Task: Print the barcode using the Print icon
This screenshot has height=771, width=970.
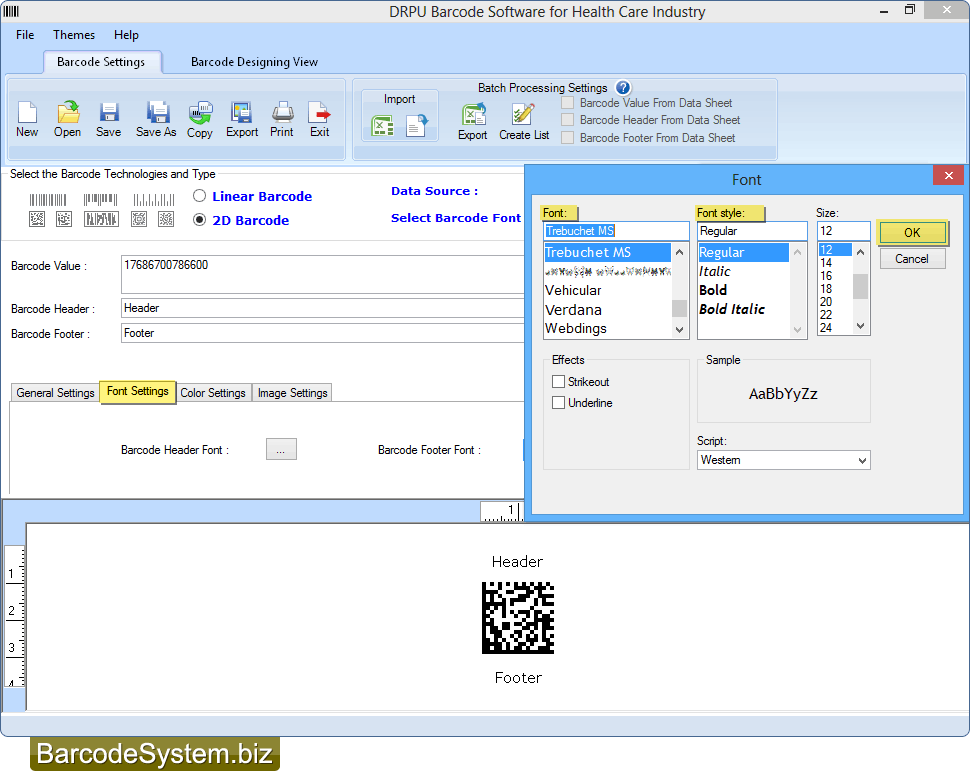Action: click(x=283, y=113)
